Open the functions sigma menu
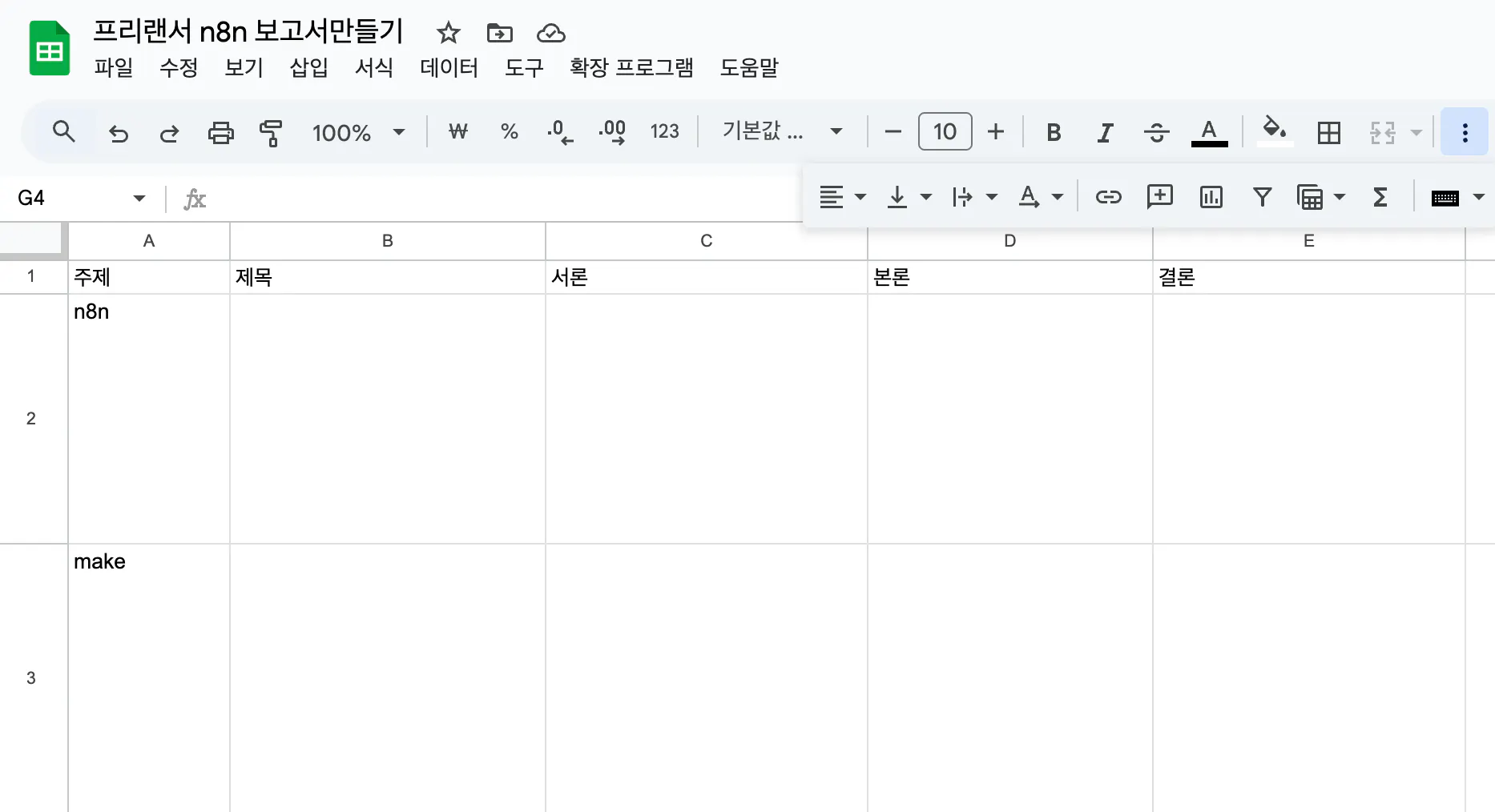The height and width of the screenshot is (812, 1495). (1380, 197)
